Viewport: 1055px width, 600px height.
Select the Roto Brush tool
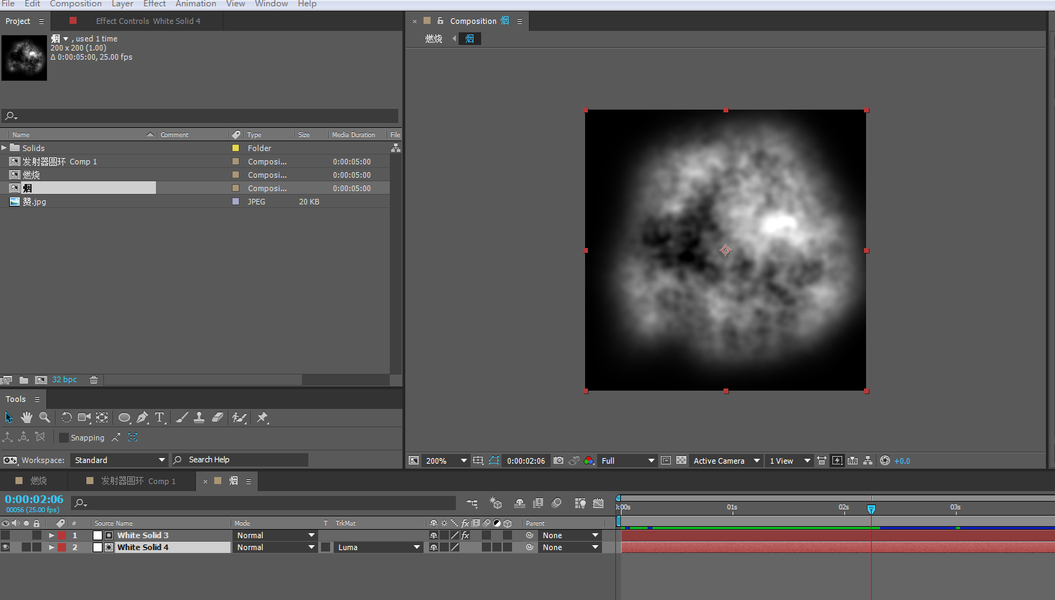pyautogui.click(x=239, y=418)
